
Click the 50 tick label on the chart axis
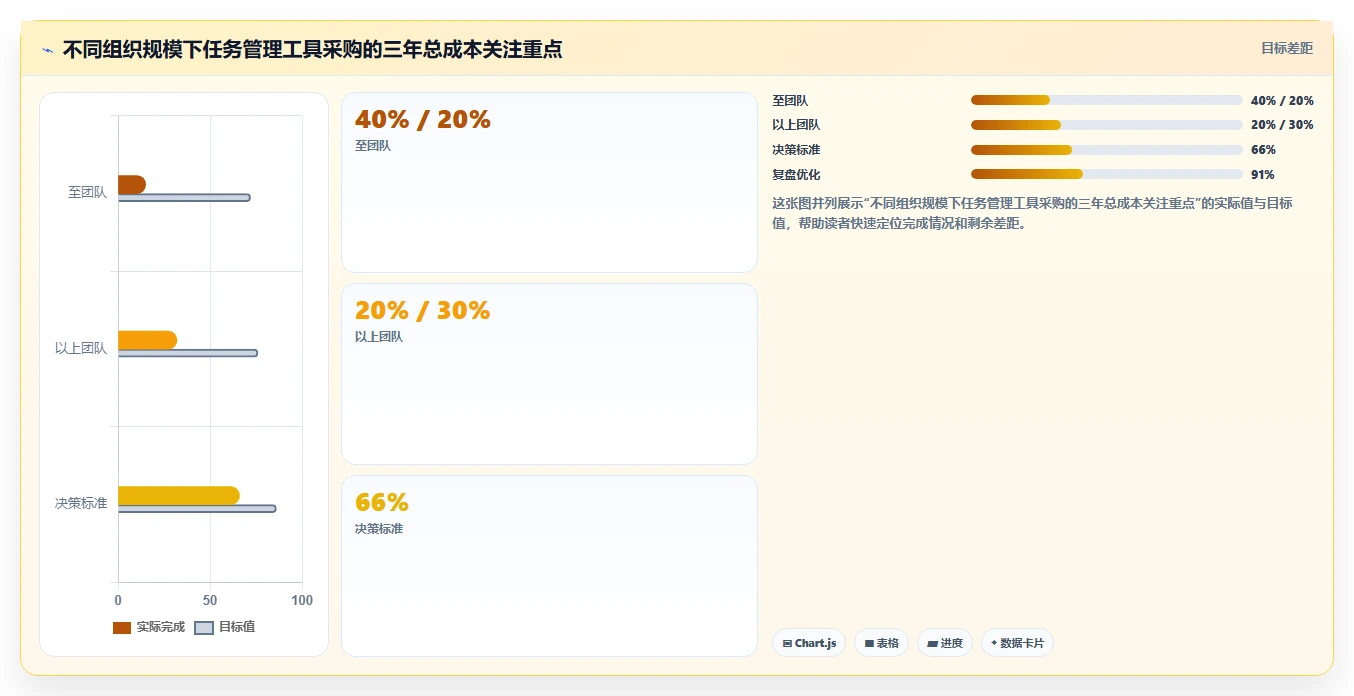tap(210, 600)
